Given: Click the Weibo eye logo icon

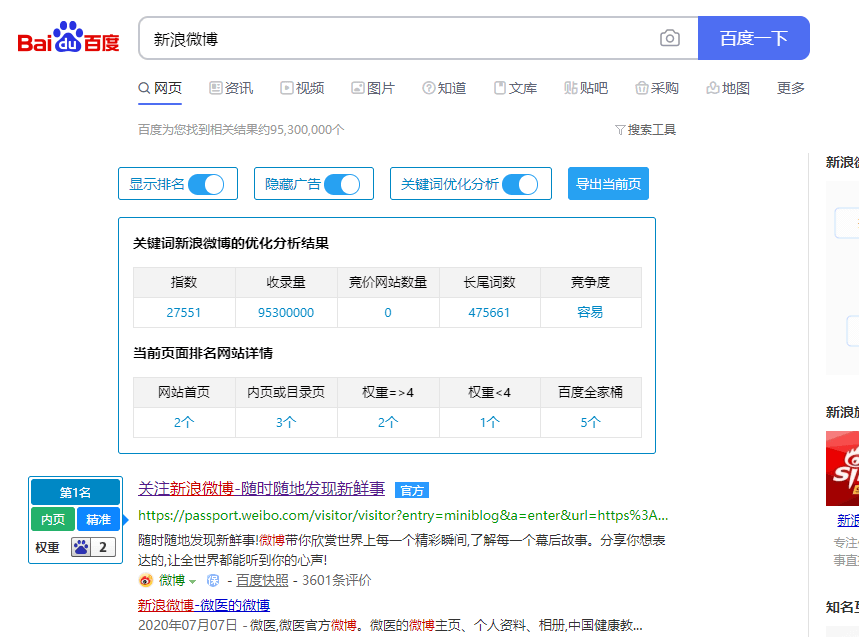Looking at the screenshot, I should [x=146, y=580].
